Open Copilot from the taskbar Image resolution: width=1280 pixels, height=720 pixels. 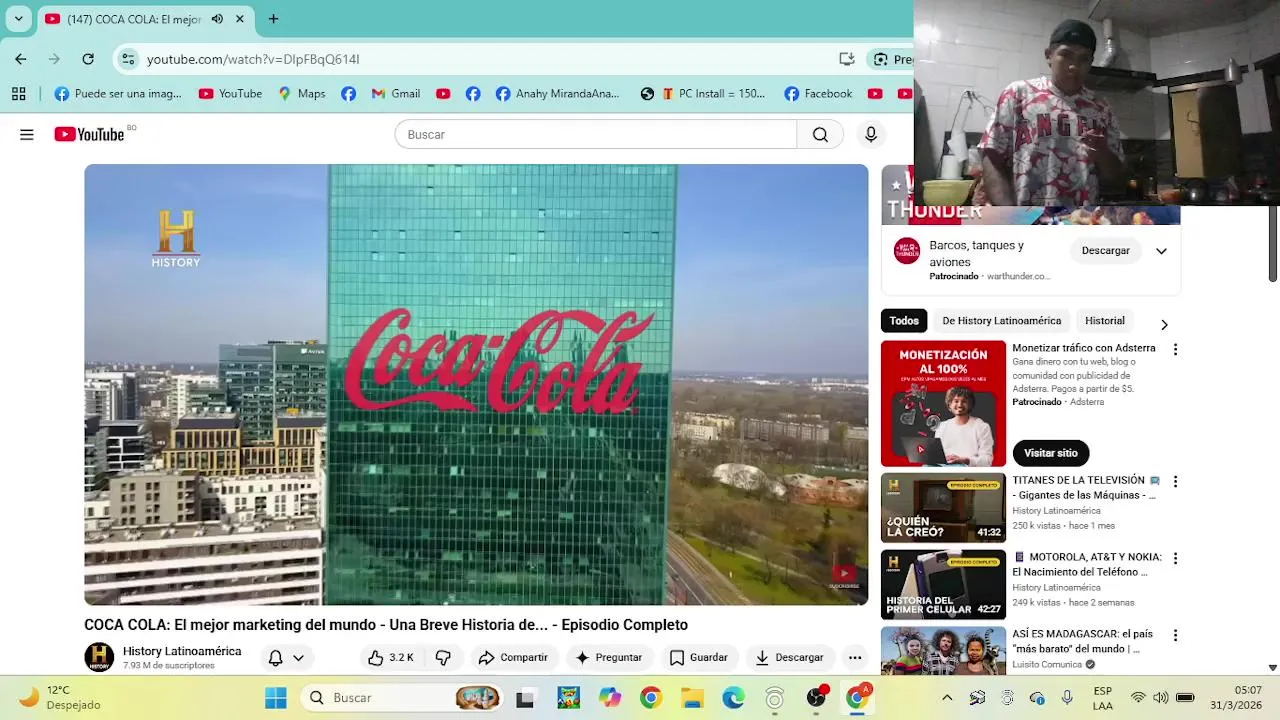609,697
